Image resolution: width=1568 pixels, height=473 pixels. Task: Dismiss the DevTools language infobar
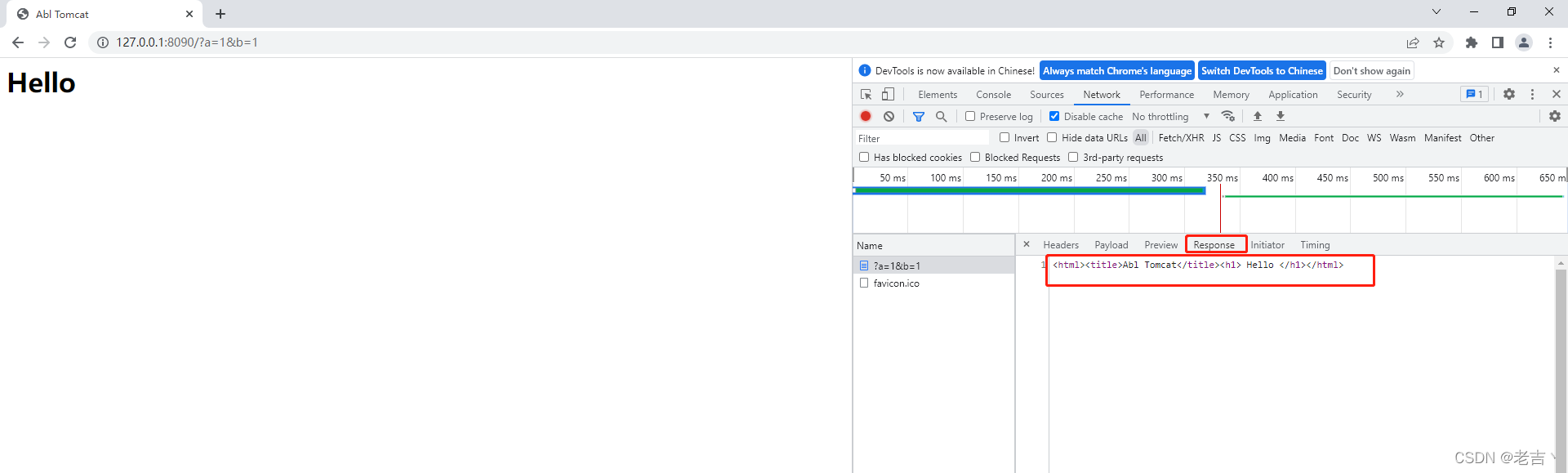point(1556,70)
